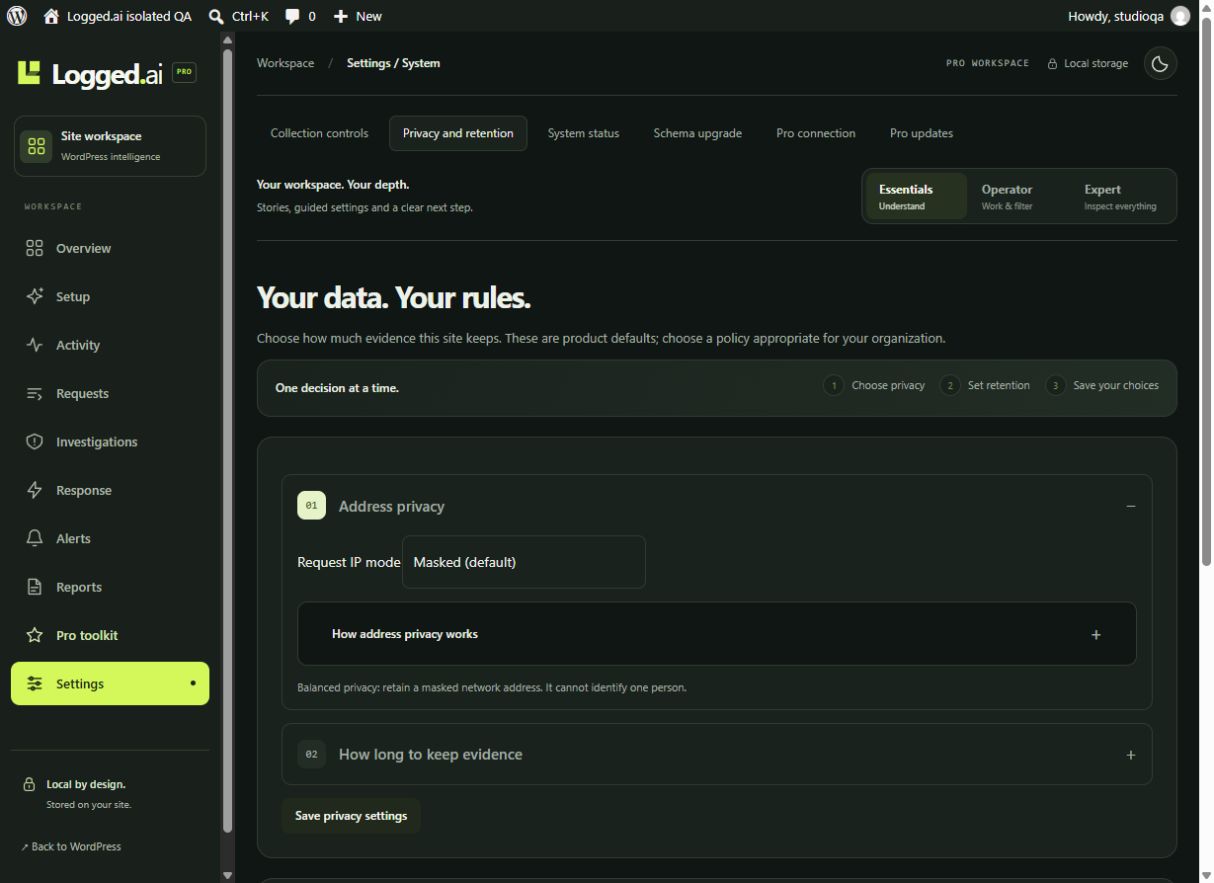Click the Investigations shield icon
The width and height of the screenshot is (1214, 883).
tap(35, 442)
